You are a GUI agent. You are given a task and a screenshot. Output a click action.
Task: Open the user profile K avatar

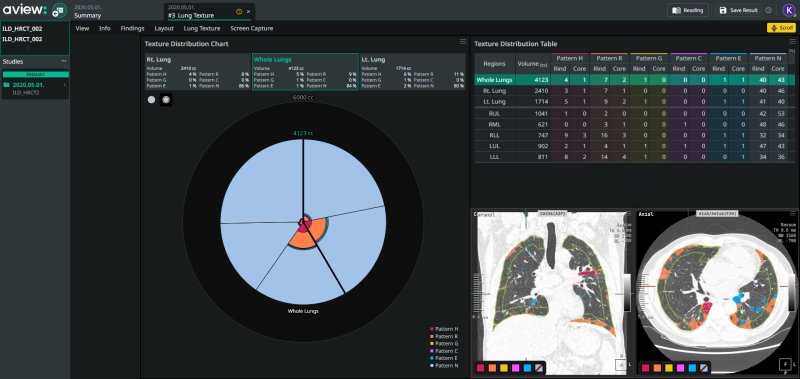789,10
